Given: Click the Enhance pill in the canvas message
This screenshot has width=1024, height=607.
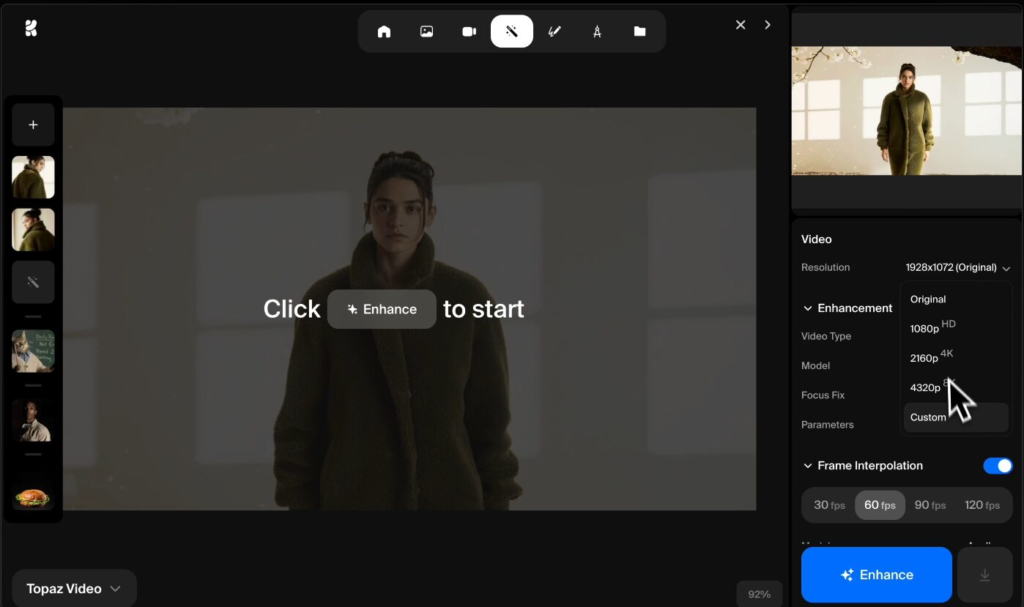Looking at the screenshot, I should (381, 309).
